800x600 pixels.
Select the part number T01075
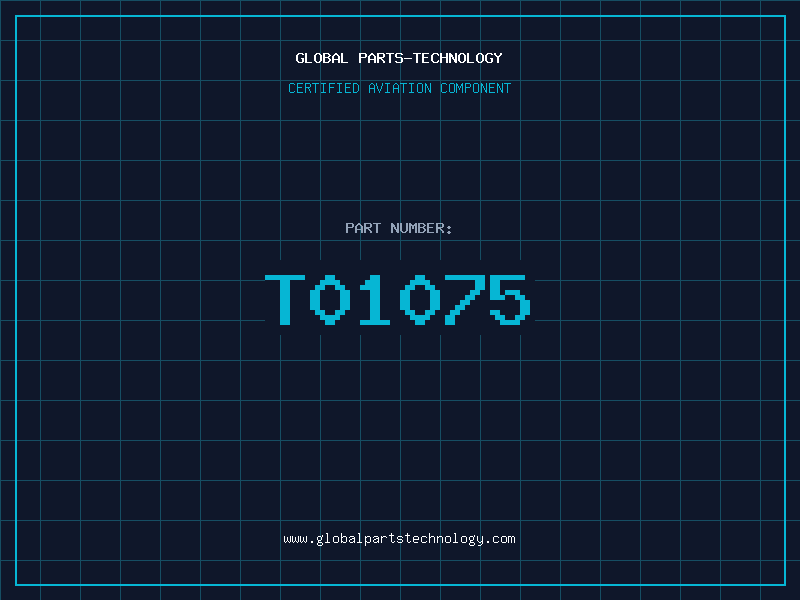[x=398, y=299]
